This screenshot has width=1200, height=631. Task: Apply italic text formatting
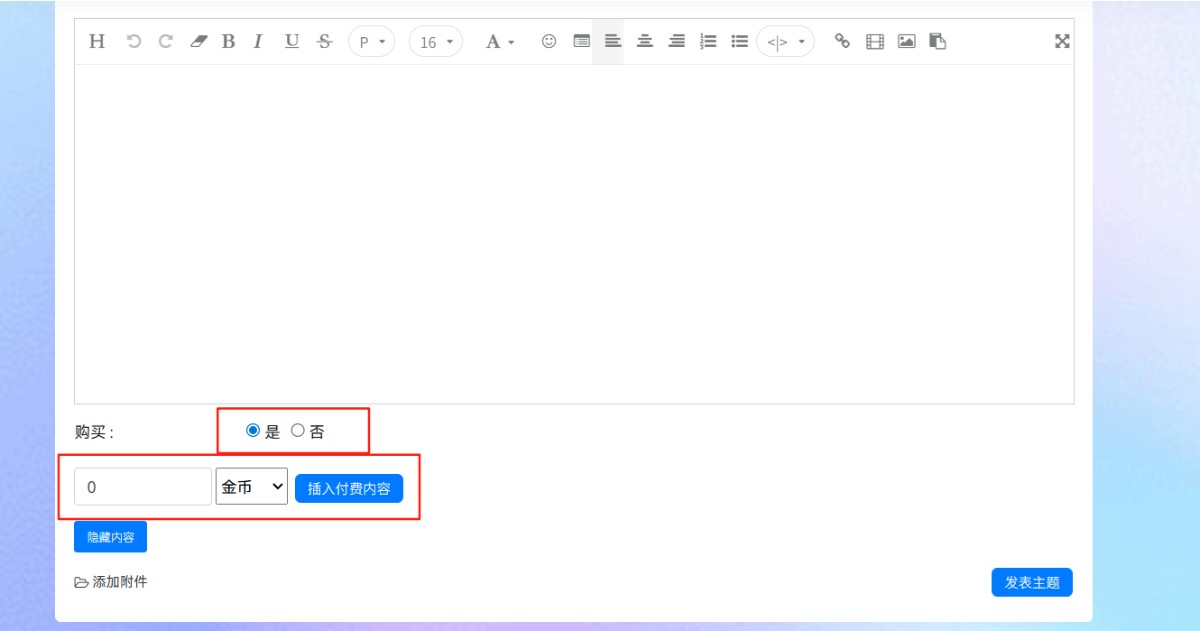[x=258, y=42]
